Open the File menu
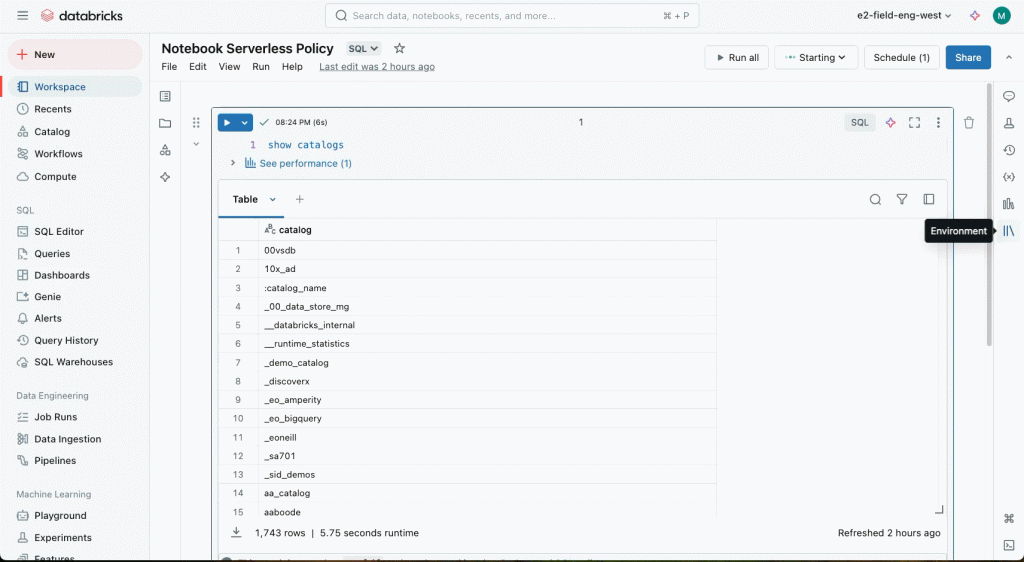The width and height of the screenshot is (1024, 562). click(169, 67)
